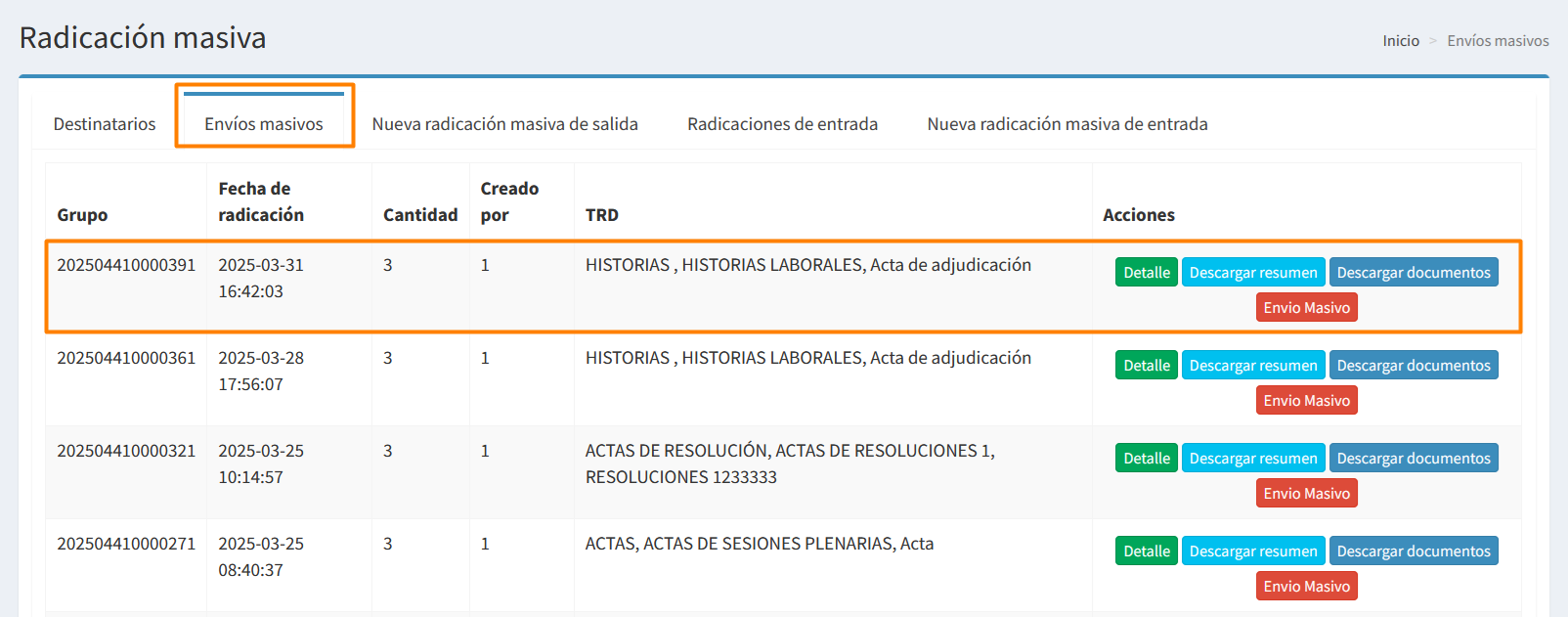Open the Destinatarios tab
The height and width of the screenshot is (617, 1568).
click(x=105, y=124)
